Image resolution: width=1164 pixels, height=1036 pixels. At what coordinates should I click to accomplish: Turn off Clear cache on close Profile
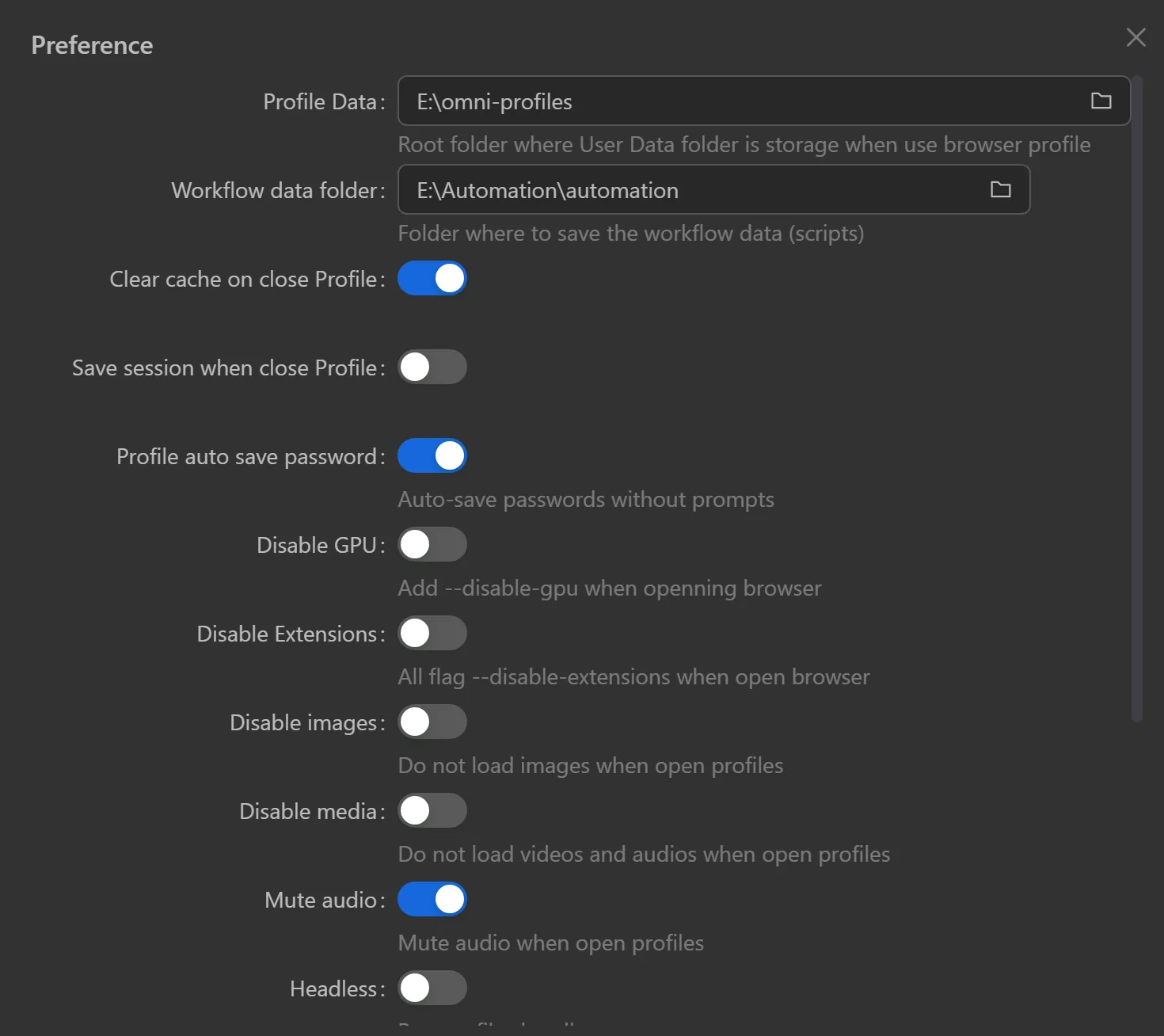coord(432,279)
